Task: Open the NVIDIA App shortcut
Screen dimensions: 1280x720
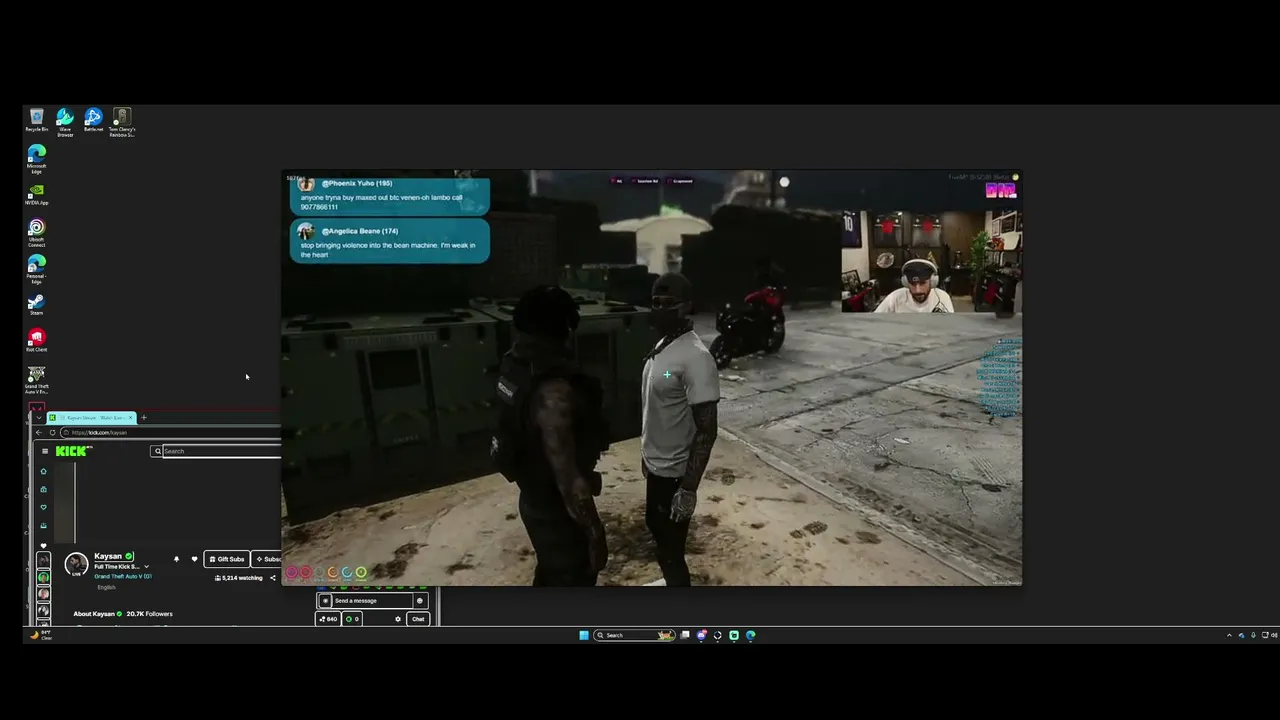Action: point(37,194)
